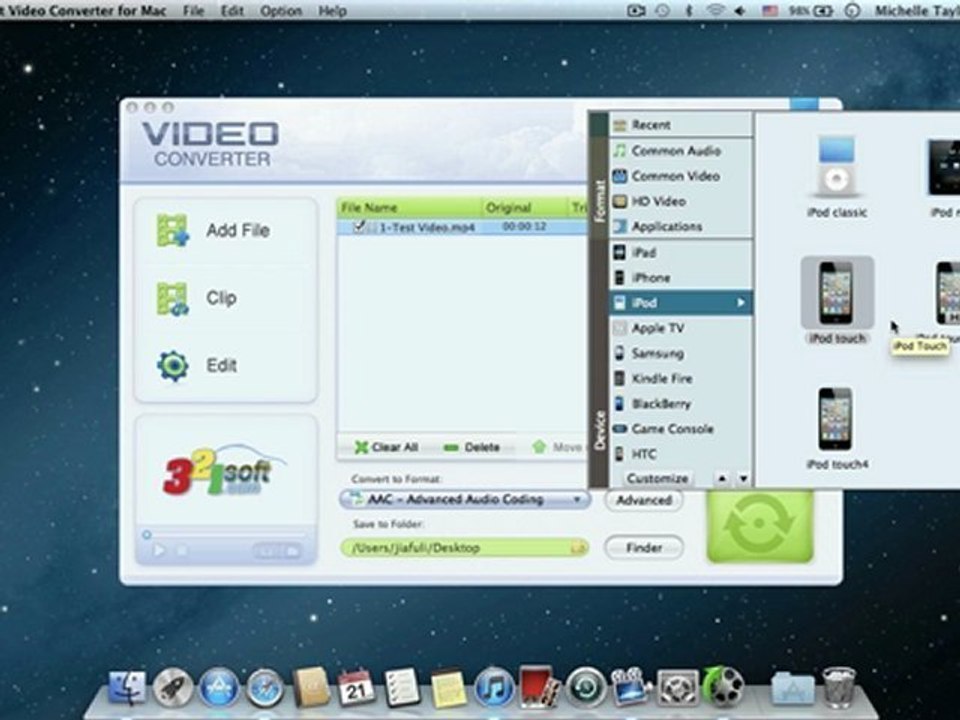Open Notes from the Dock
The width and height of the screenshot is (960, 720).
point(448,688)
